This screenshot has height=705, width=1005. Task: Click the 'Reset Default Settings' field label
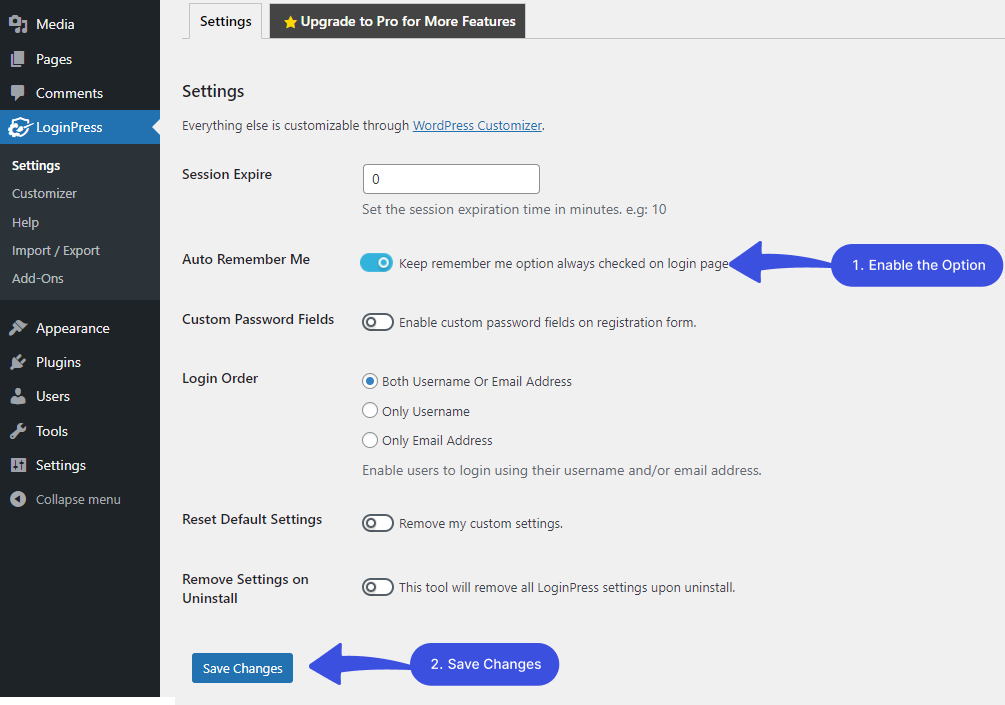click(x=252, y=519)
